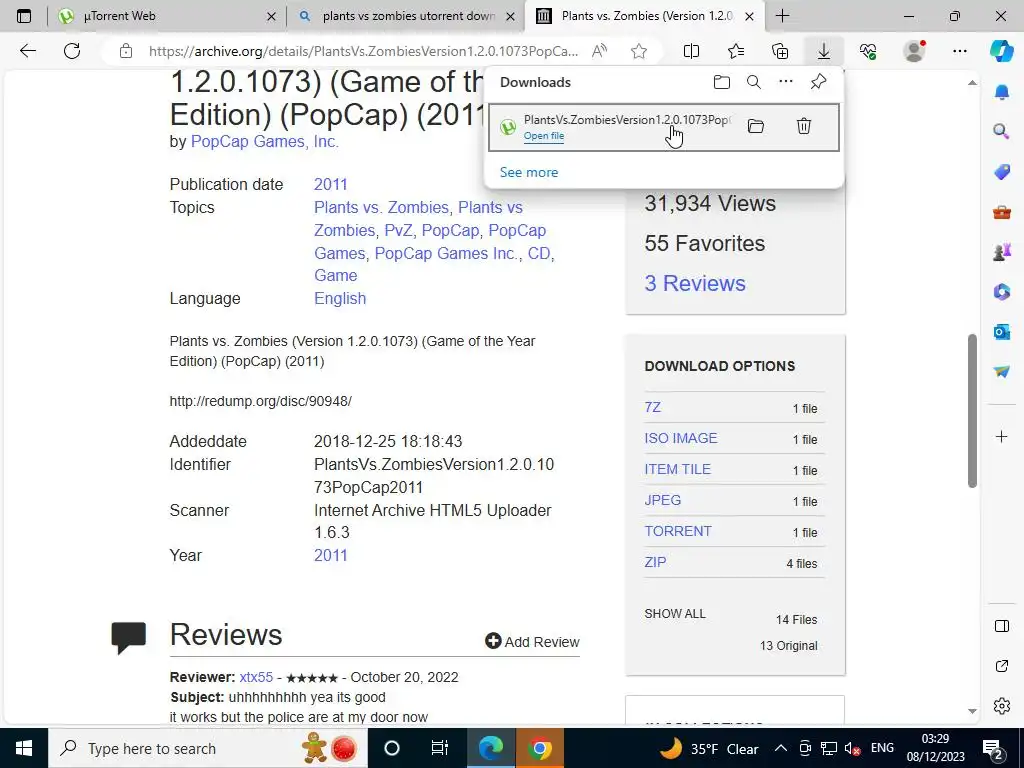The height and width of the screenshot is (768, 1024).
Task: Open More options in Downloads panel
Action: point(786,82)
